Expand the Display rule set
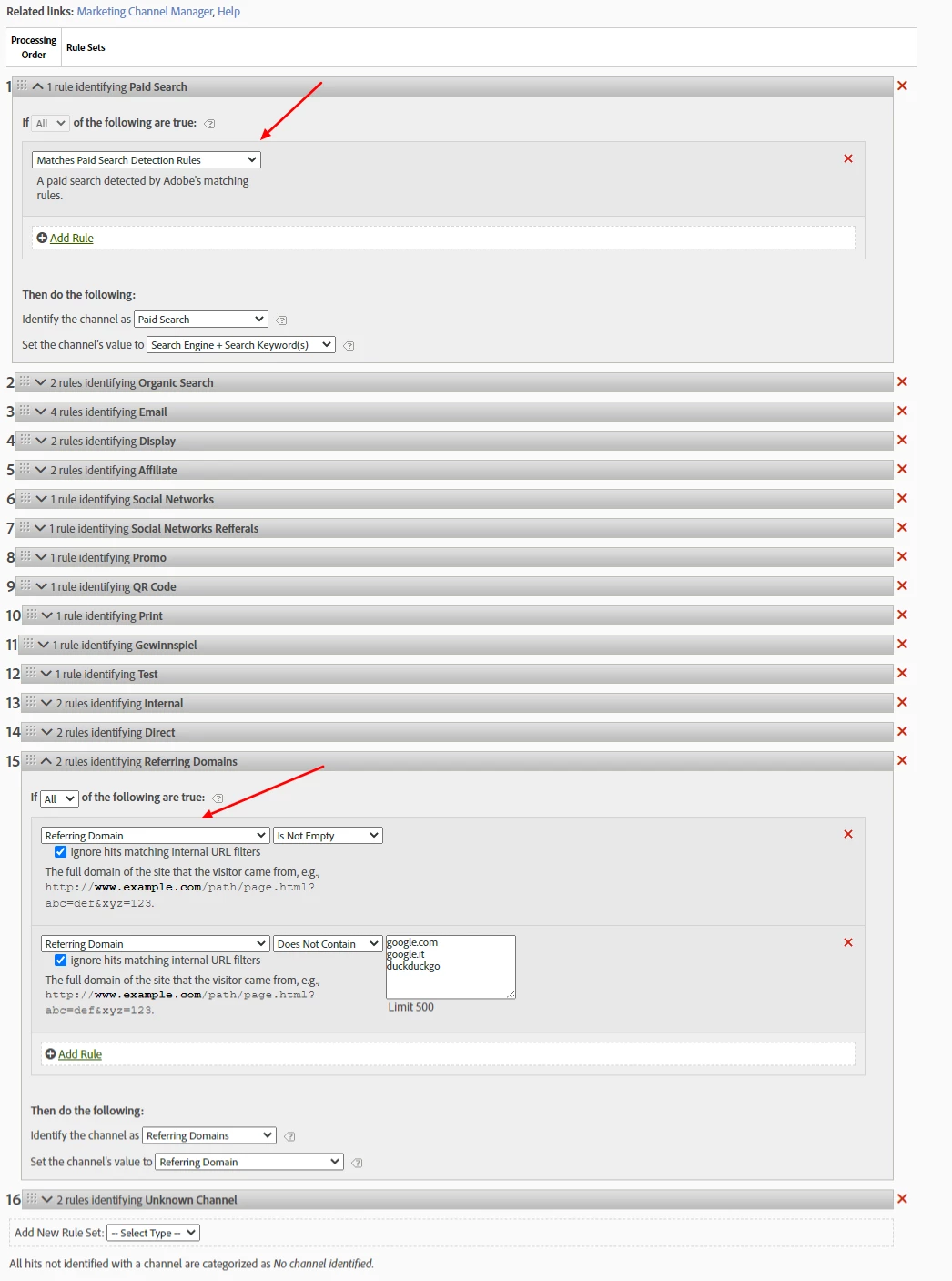 [40, 441]
